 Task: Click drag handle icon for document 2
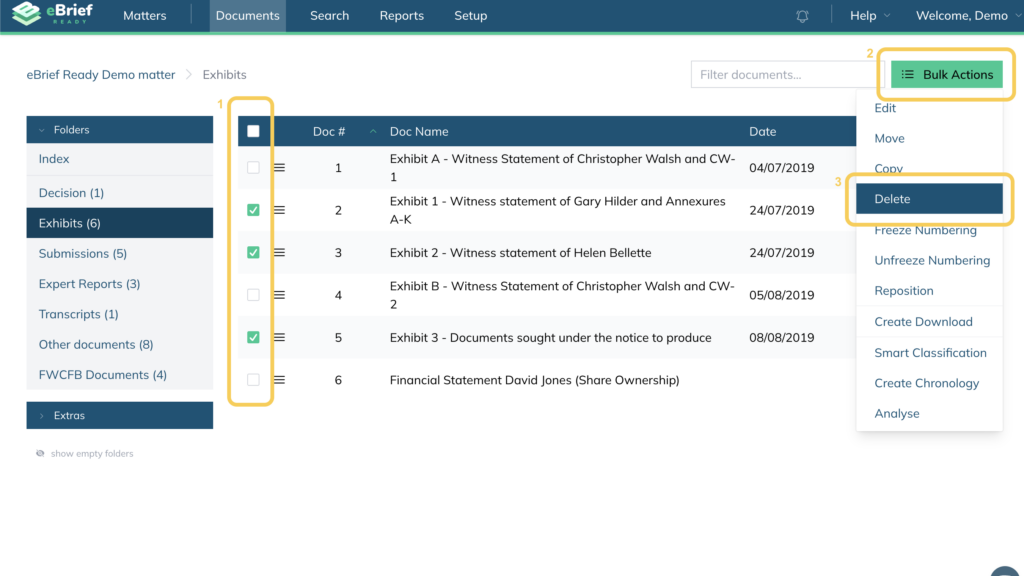pos(279,210)
